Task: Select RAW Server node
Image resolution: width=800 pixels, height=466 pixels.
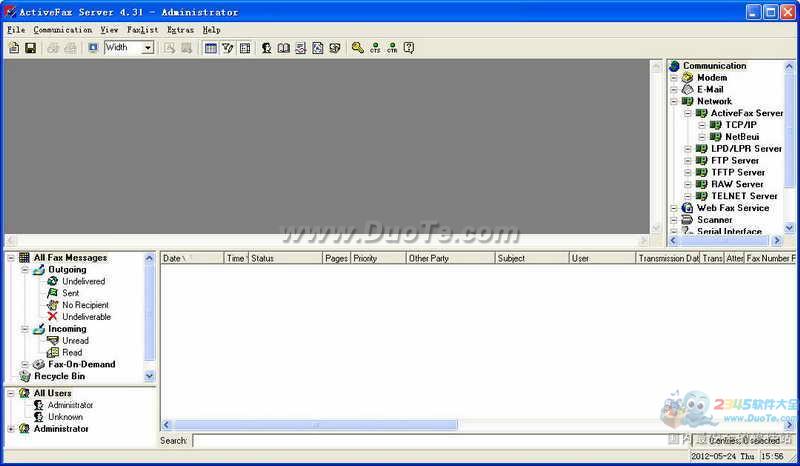Action: pos(737,184)
